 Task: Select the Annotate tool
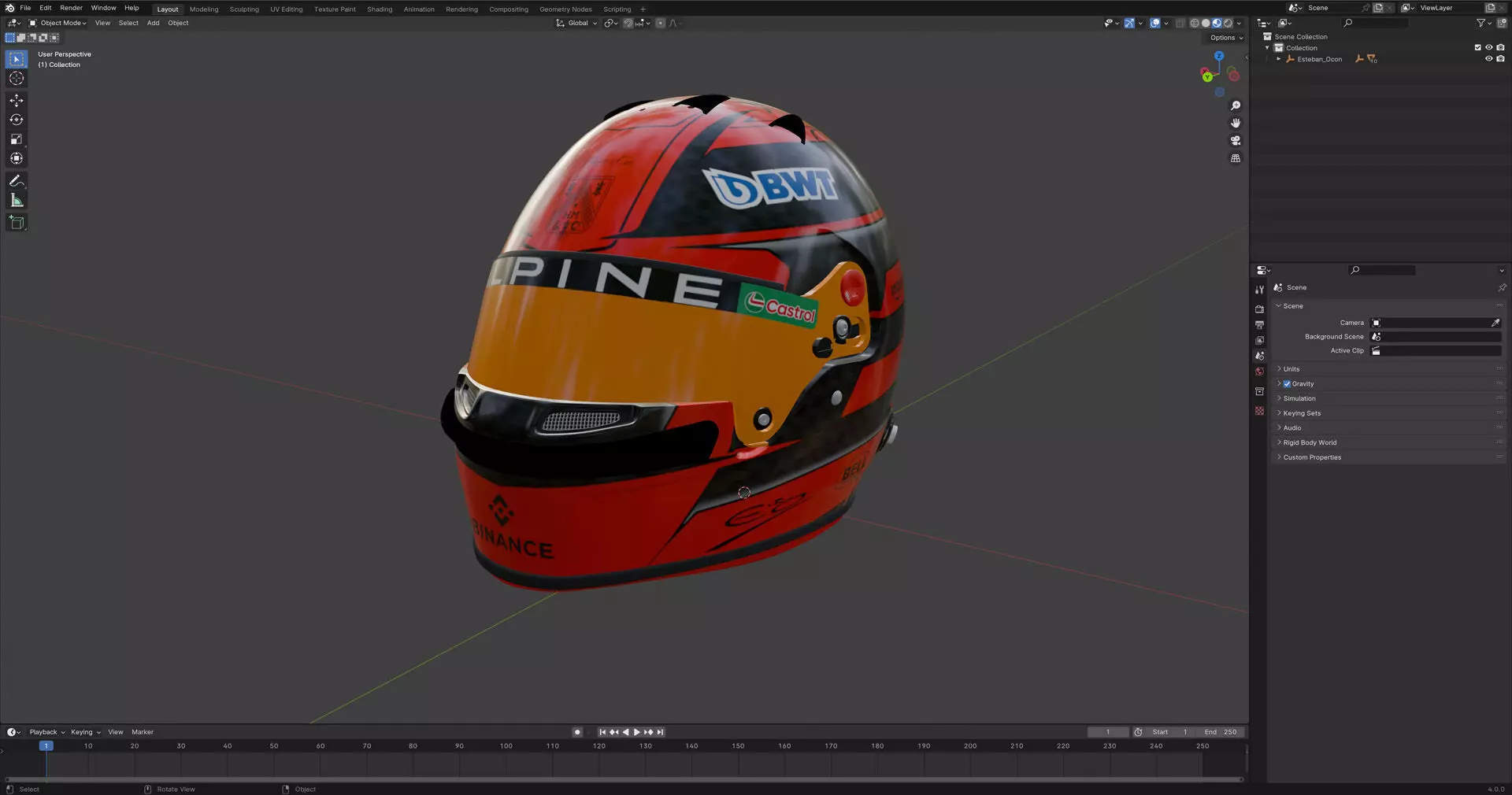click(17, 181)
